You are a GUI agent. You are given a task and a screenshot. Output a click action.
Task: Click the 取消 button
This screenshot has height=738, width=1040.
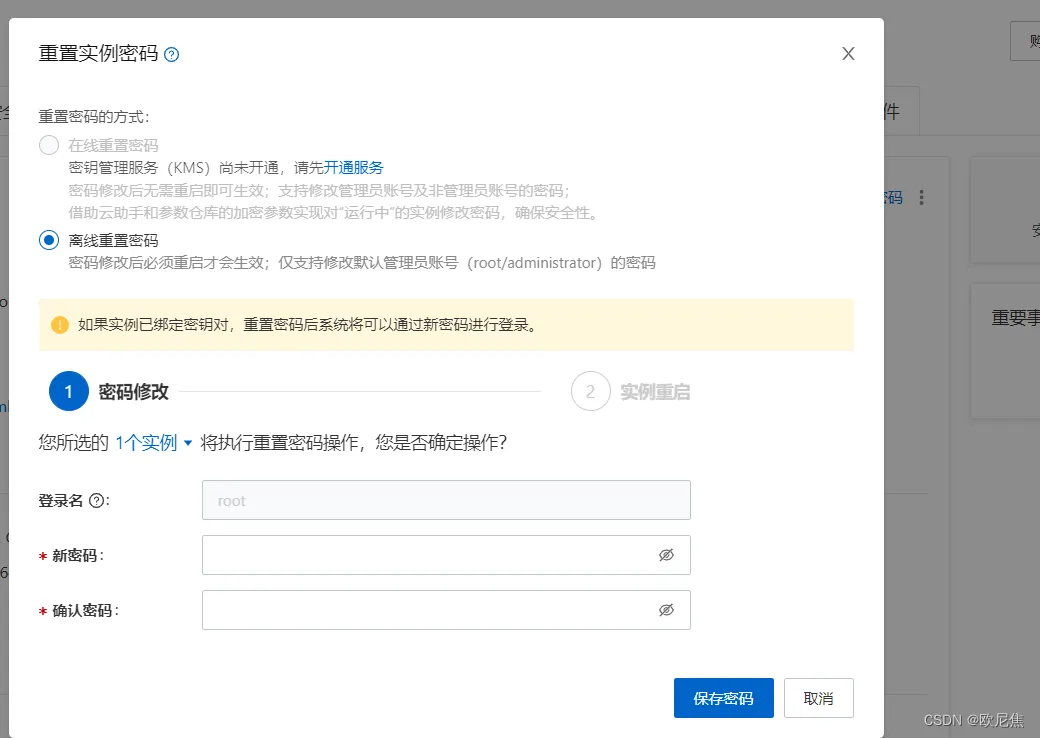point(818,697)
